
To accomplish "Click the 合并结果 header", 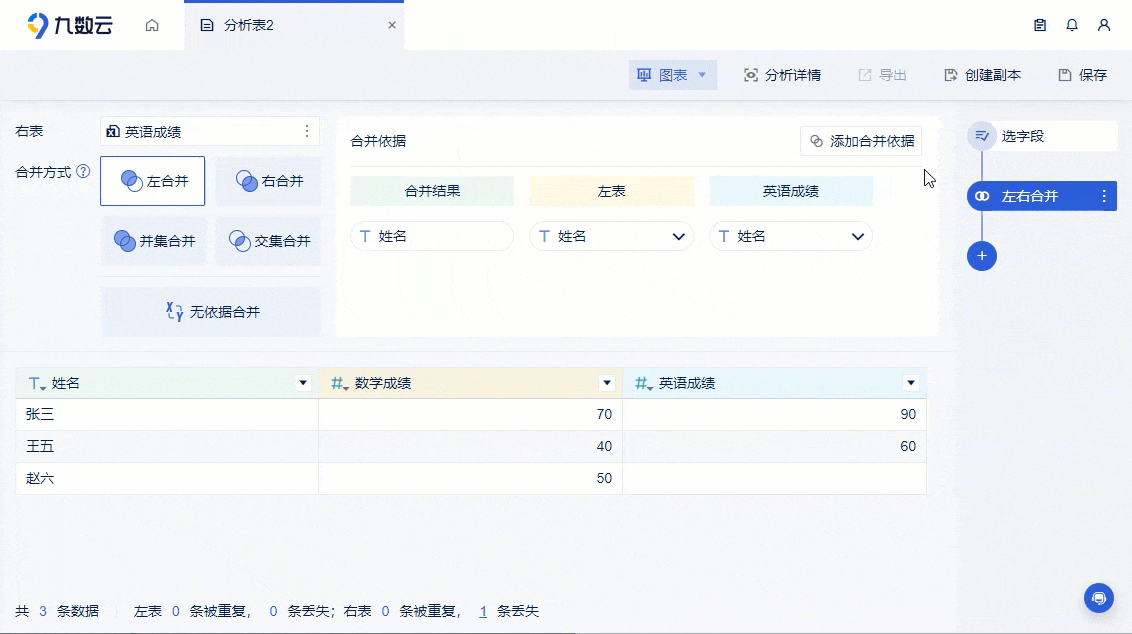I will coord(432,191).
